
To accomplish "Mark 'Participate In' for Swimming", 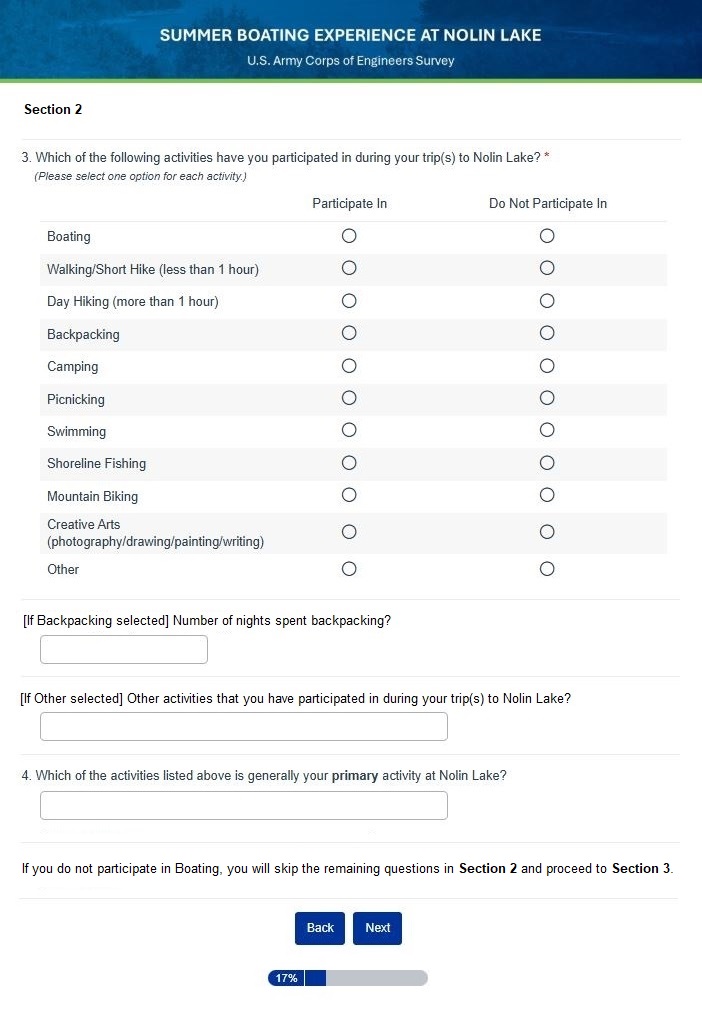I will 349,431.
